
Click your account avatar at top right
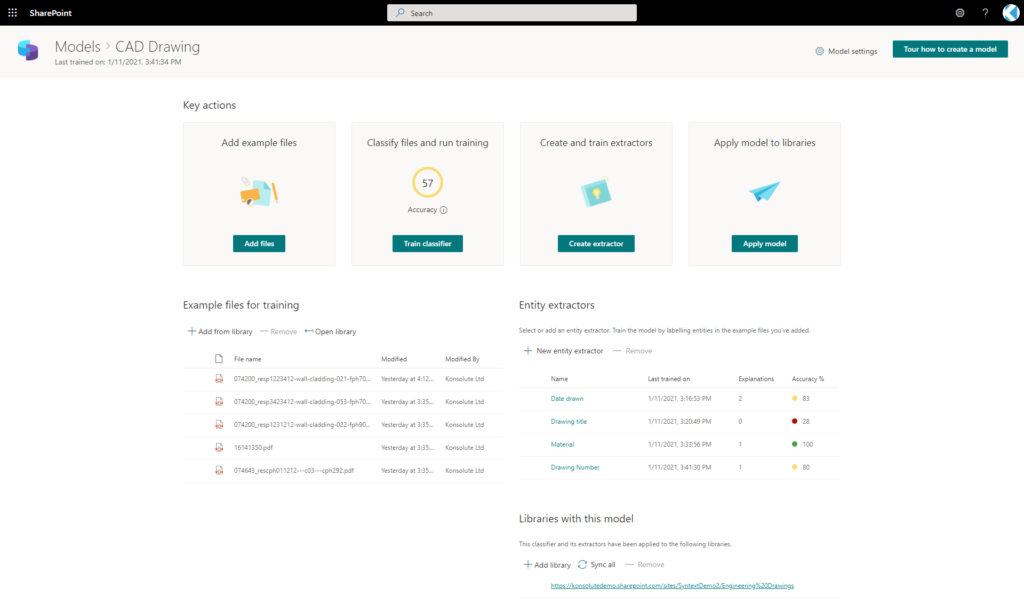1010,12
